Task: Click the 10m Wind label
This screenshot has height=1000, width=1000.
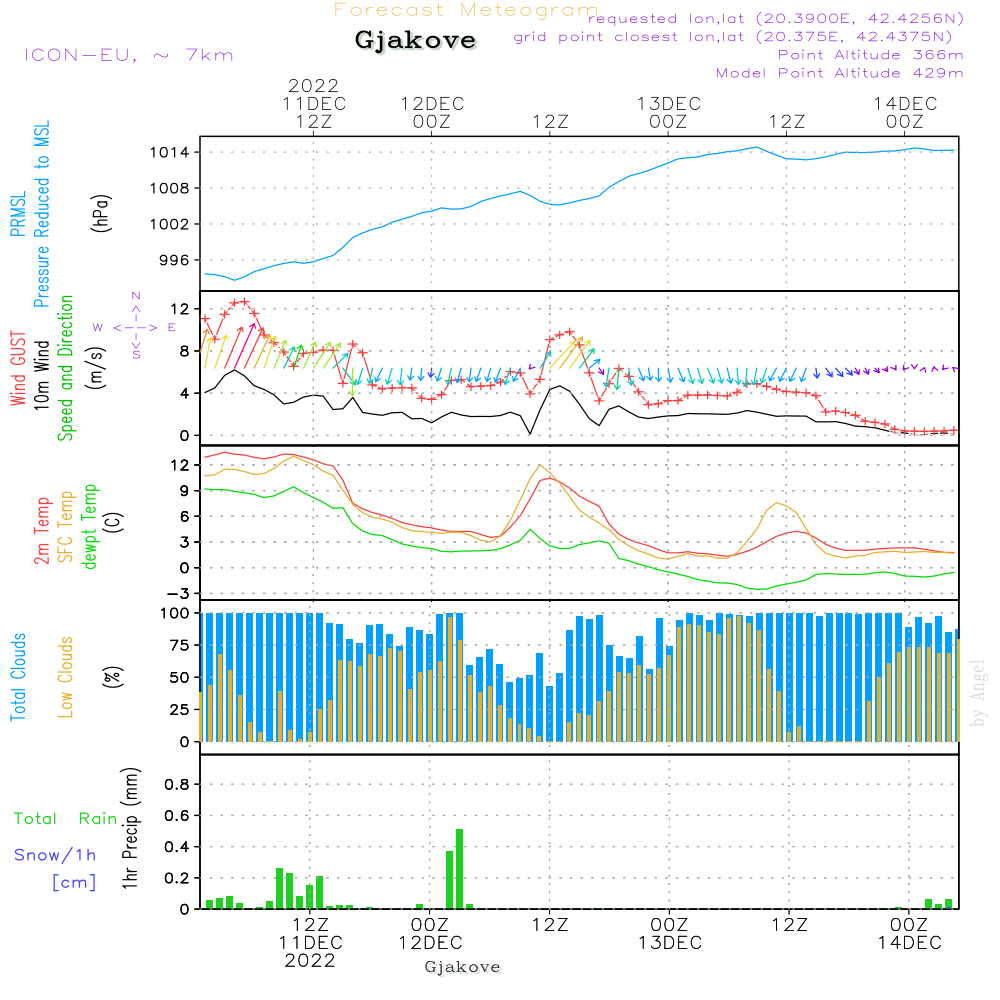Action: coord(41,375)
